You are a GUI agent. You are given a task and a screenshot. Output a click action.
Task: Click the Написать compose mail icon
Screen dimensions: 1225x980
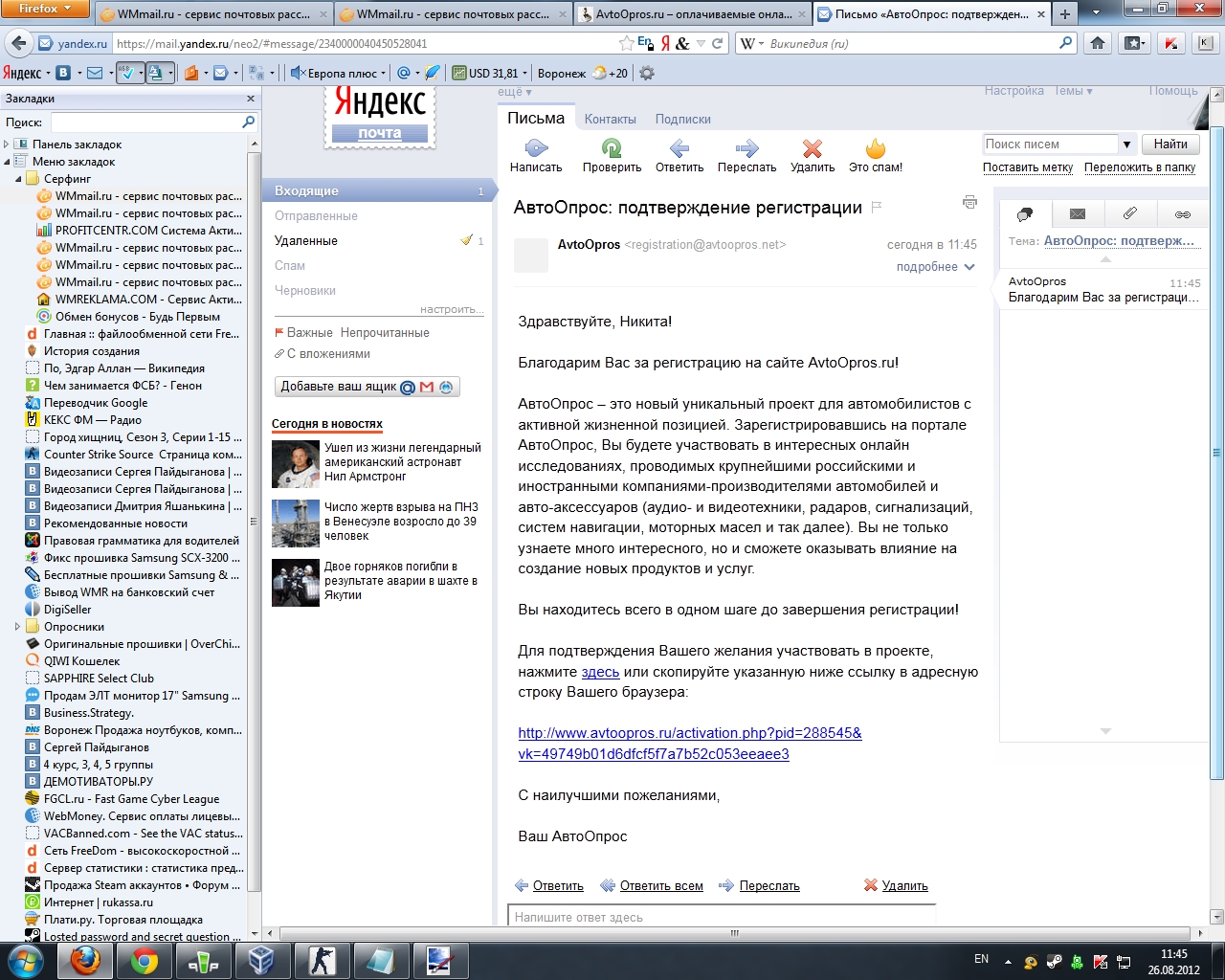coord(536,148)
